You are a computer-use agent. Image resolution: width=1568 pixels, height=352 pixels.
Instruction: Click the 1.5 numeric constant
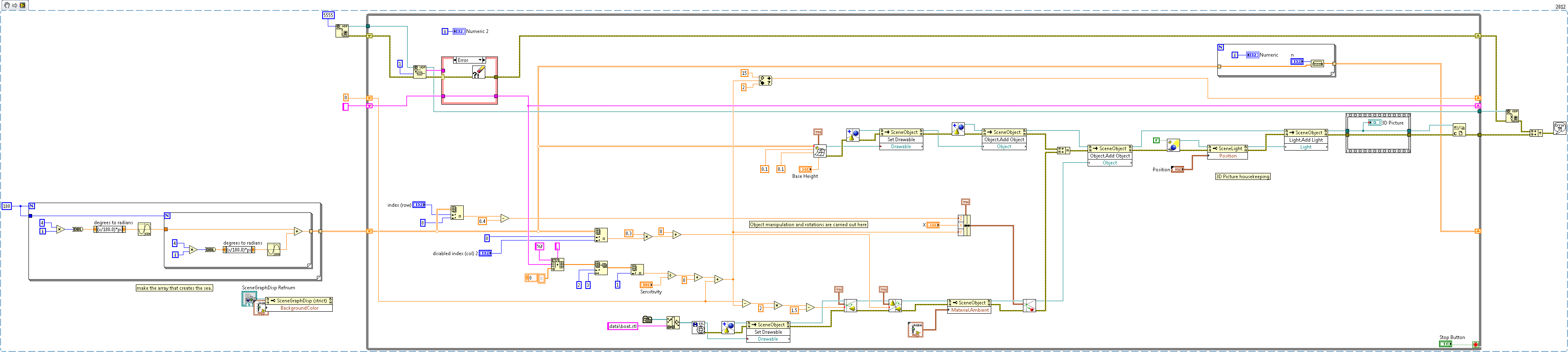[x=794, y=310]
